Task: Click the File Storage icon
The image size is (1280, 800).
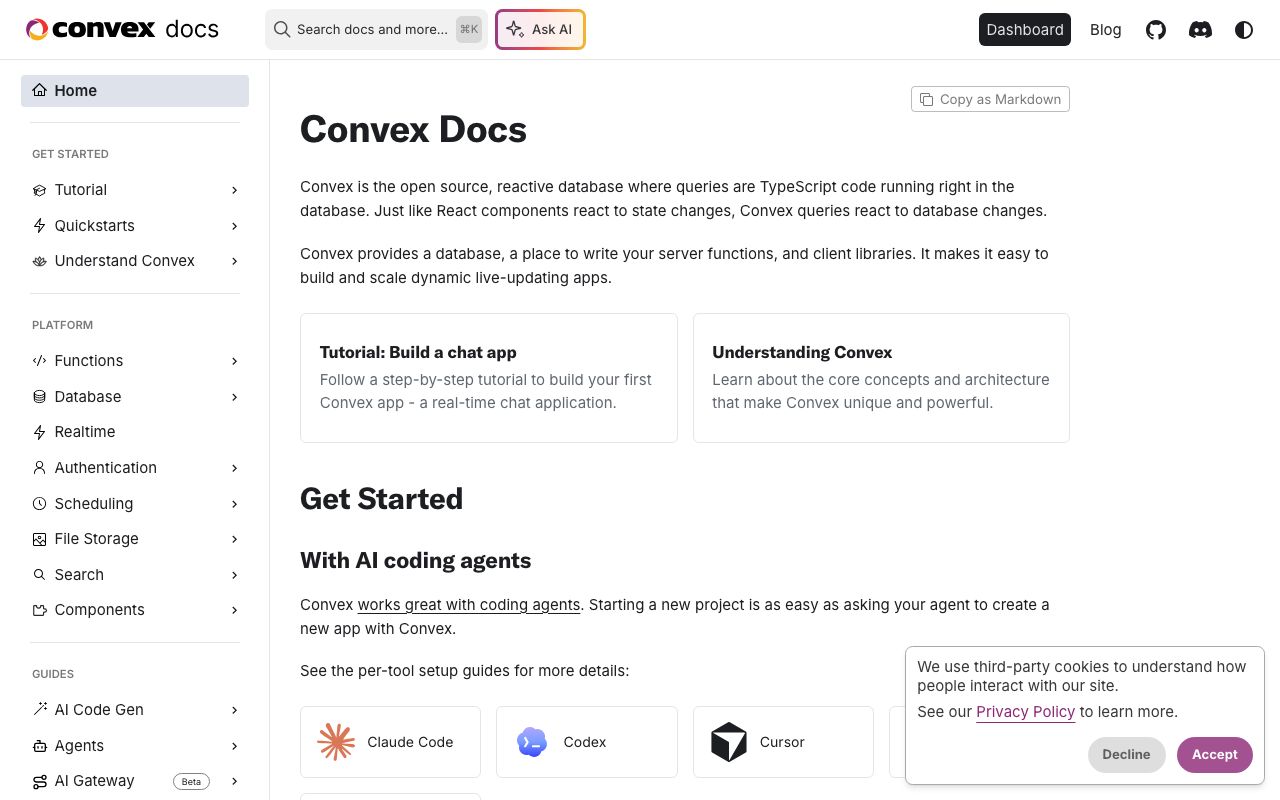Action: [40, 539]
